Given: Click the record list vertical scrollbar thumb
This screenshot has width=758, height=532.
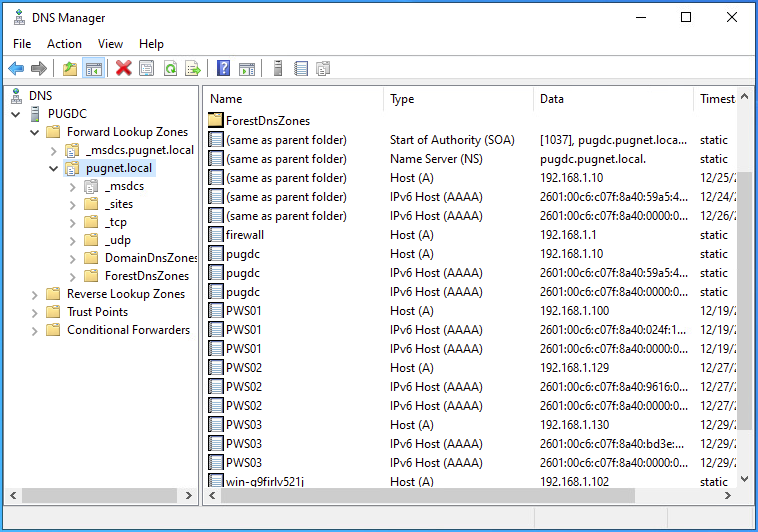Looking at the screenshot, I should tap(744, 300).
